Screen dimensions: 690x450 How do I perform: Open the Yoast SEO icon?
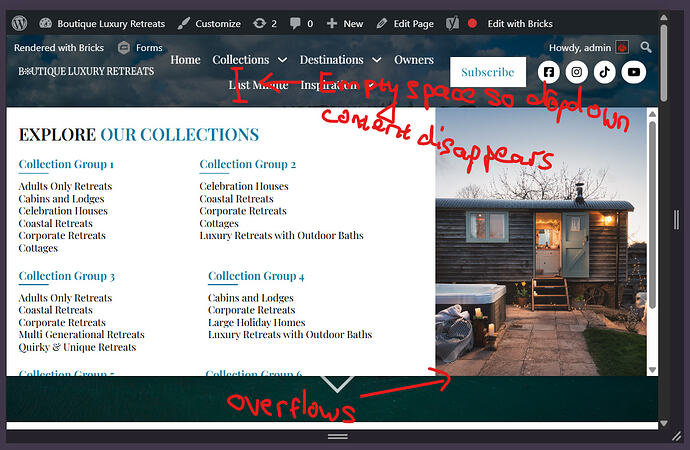[452, 23]
